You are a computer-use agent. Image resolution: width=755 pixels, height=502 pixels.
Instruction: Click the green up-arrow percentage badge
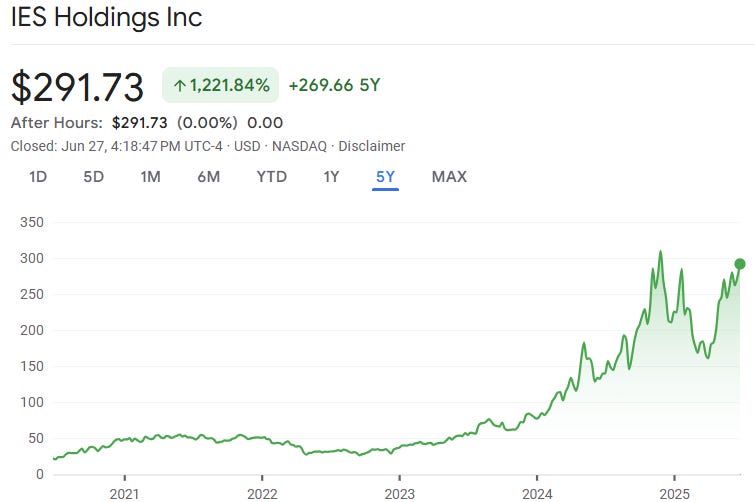pos(221,85)
